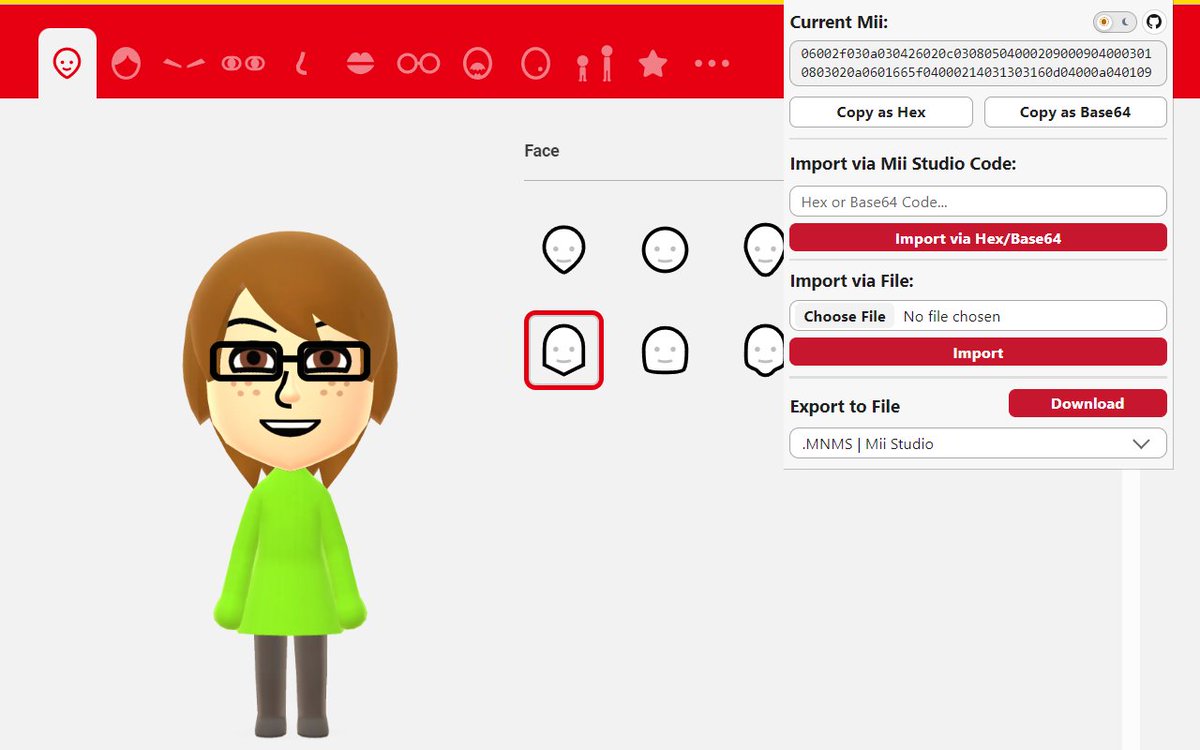The image size is (1200, 750).
Task: Click Import via Hex/Base64 button
Action: point(978,238)
